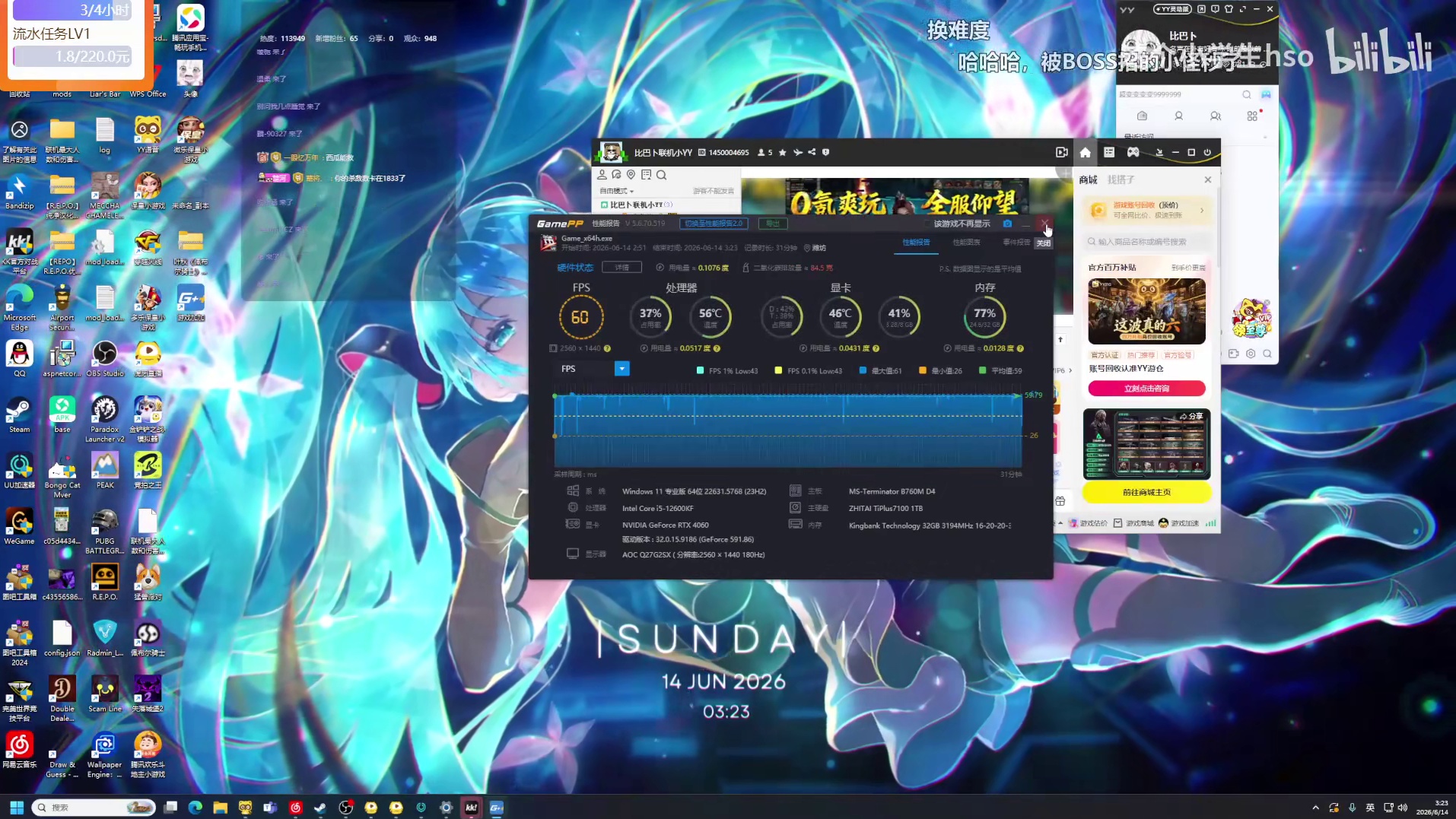Expand the 游戏账号回收 banner arrow
This screenshot has width=1456, height=819.
tap(1202, 211)
